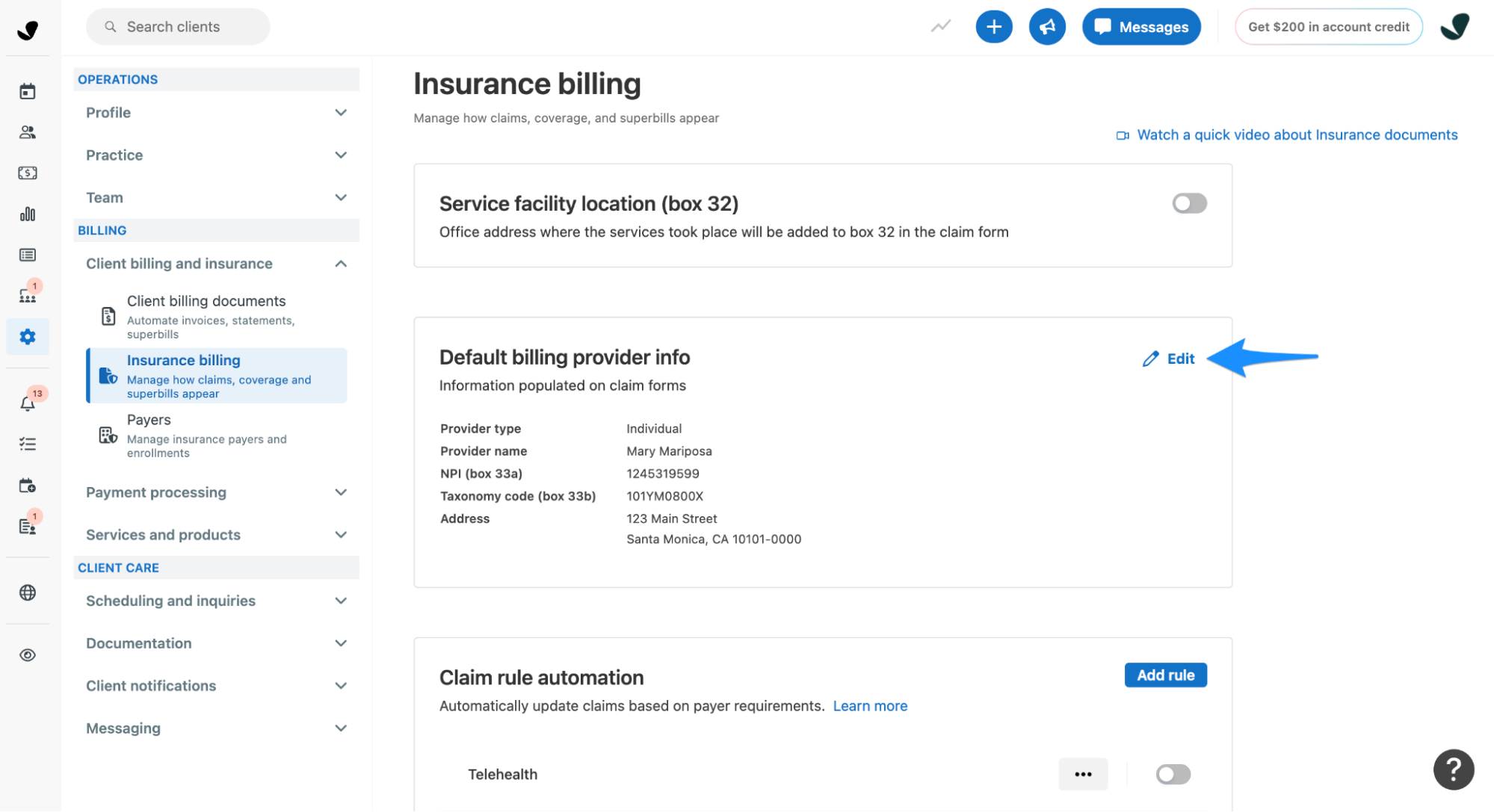Expand the Team section
The height and width of the screenshot is (812, 1494).
click(x=216, y=198)
